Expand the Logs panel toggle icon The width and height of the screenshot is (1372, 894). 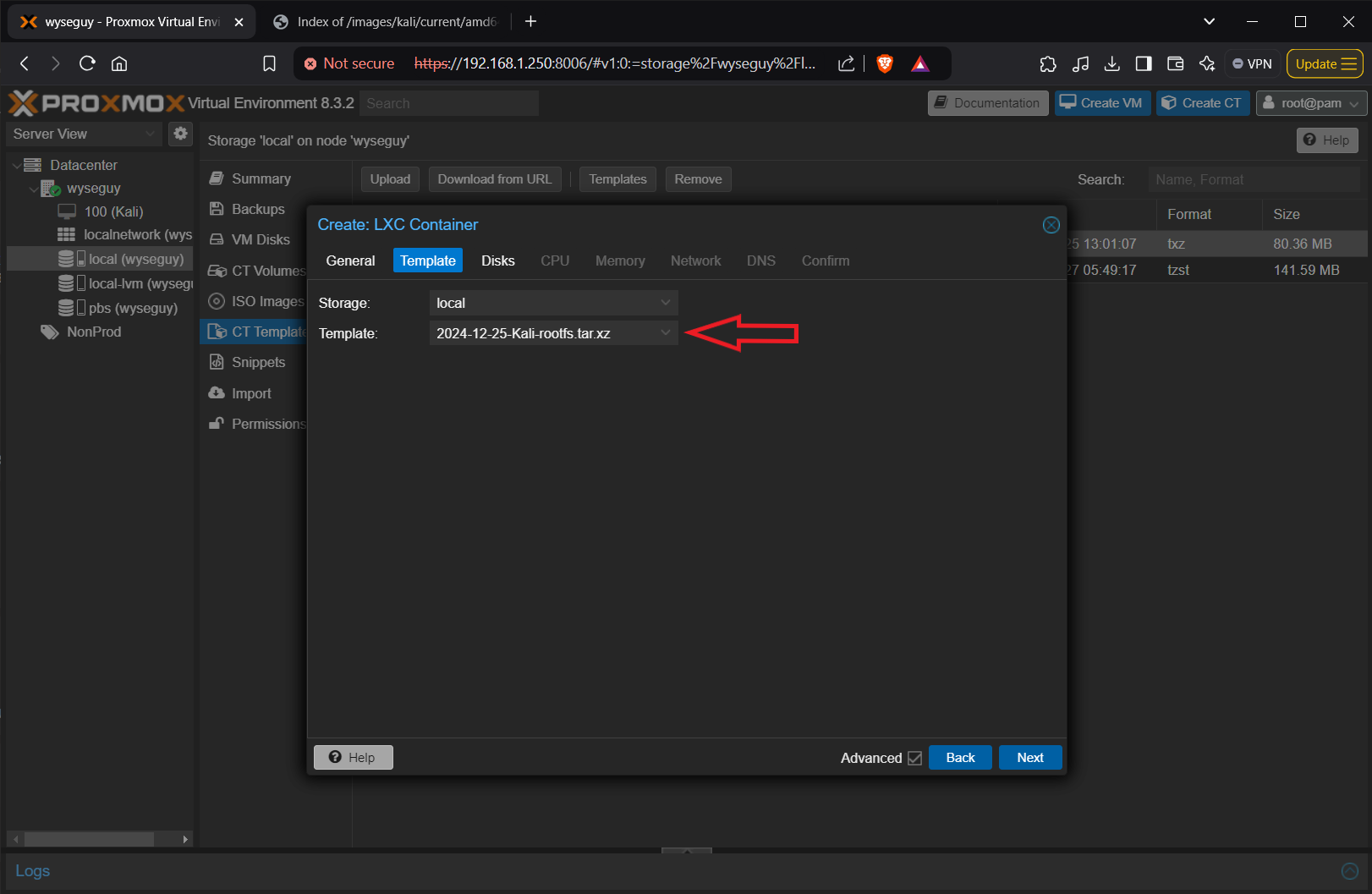point(1350,870)
